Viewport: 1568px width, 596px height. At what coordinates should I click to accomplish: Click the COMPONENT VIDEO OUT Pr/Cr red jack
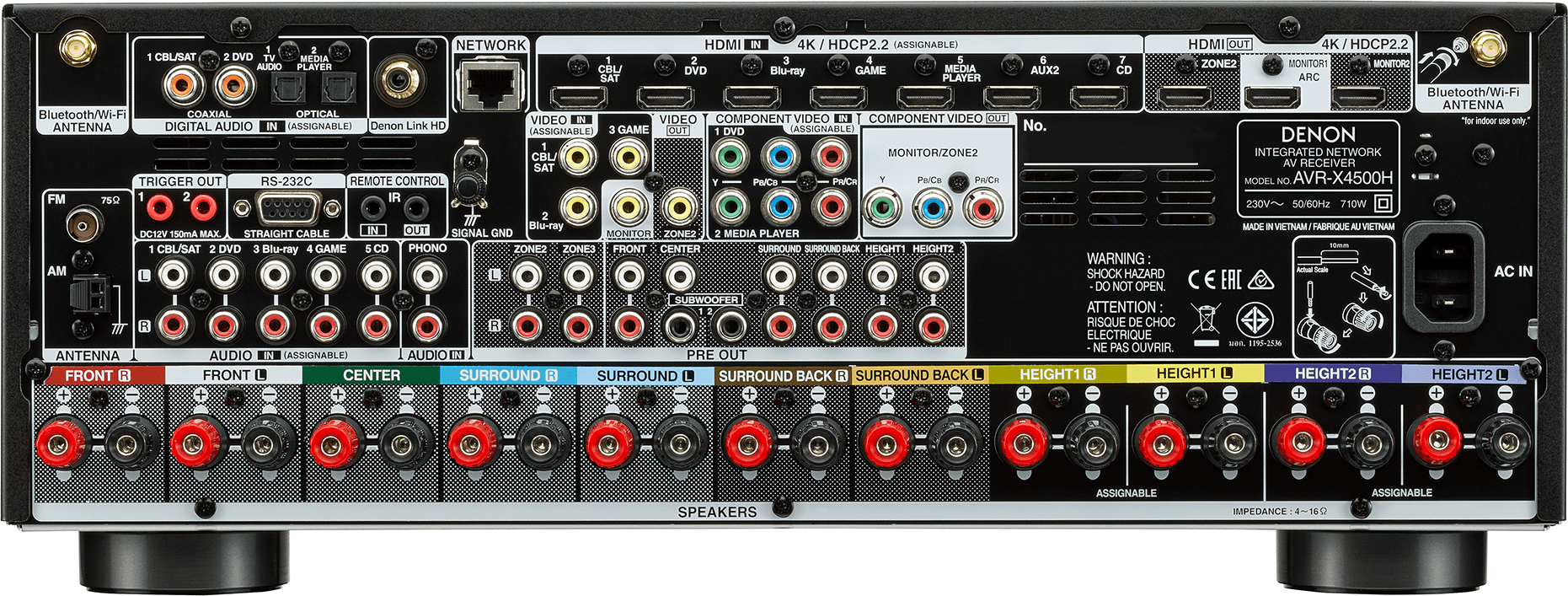[x=983, y=207]
